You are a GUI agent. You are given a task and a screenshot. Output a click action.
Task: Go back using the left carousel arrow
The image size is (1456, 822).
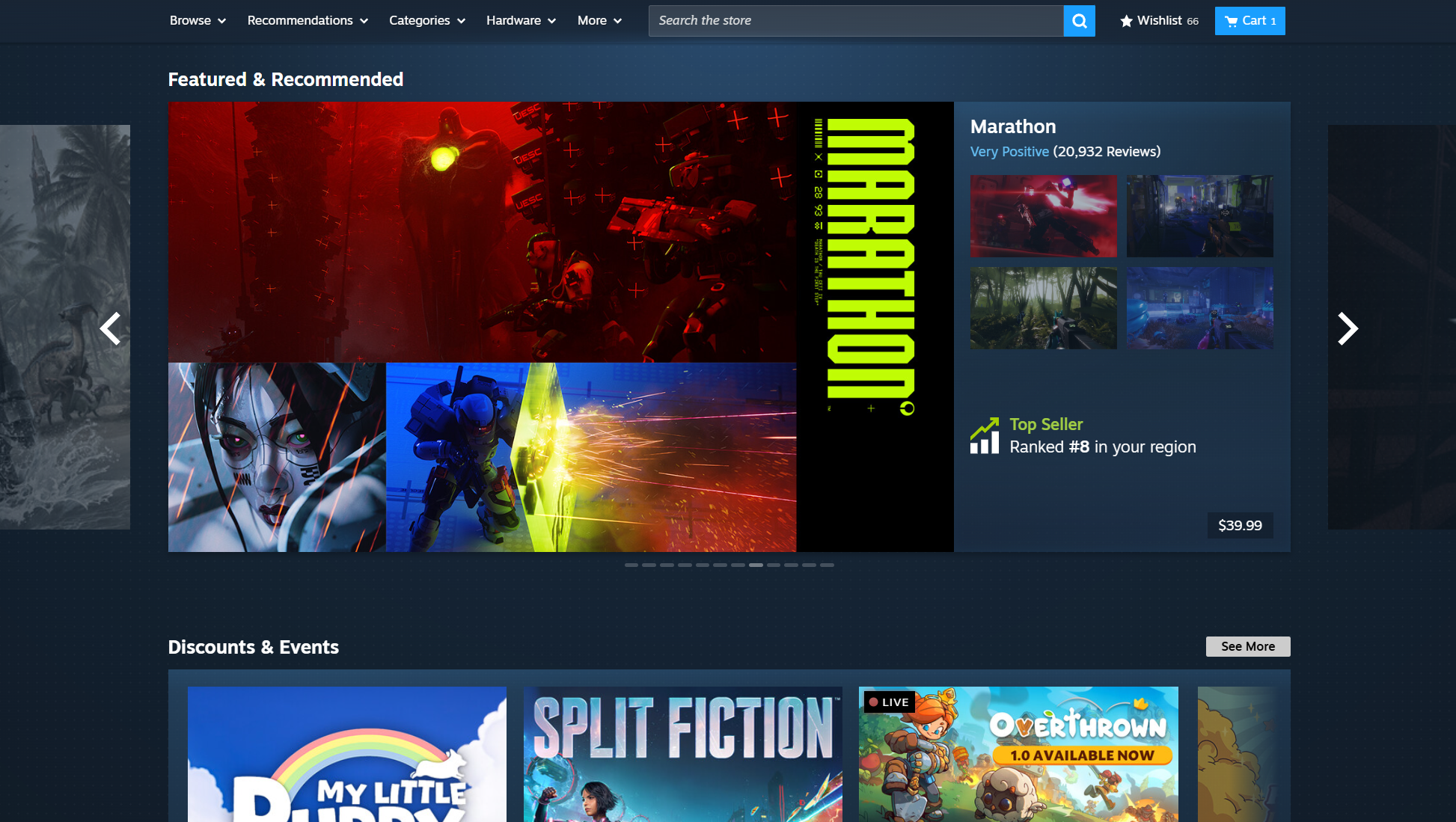pyautogui.click(x=110, y=328)
